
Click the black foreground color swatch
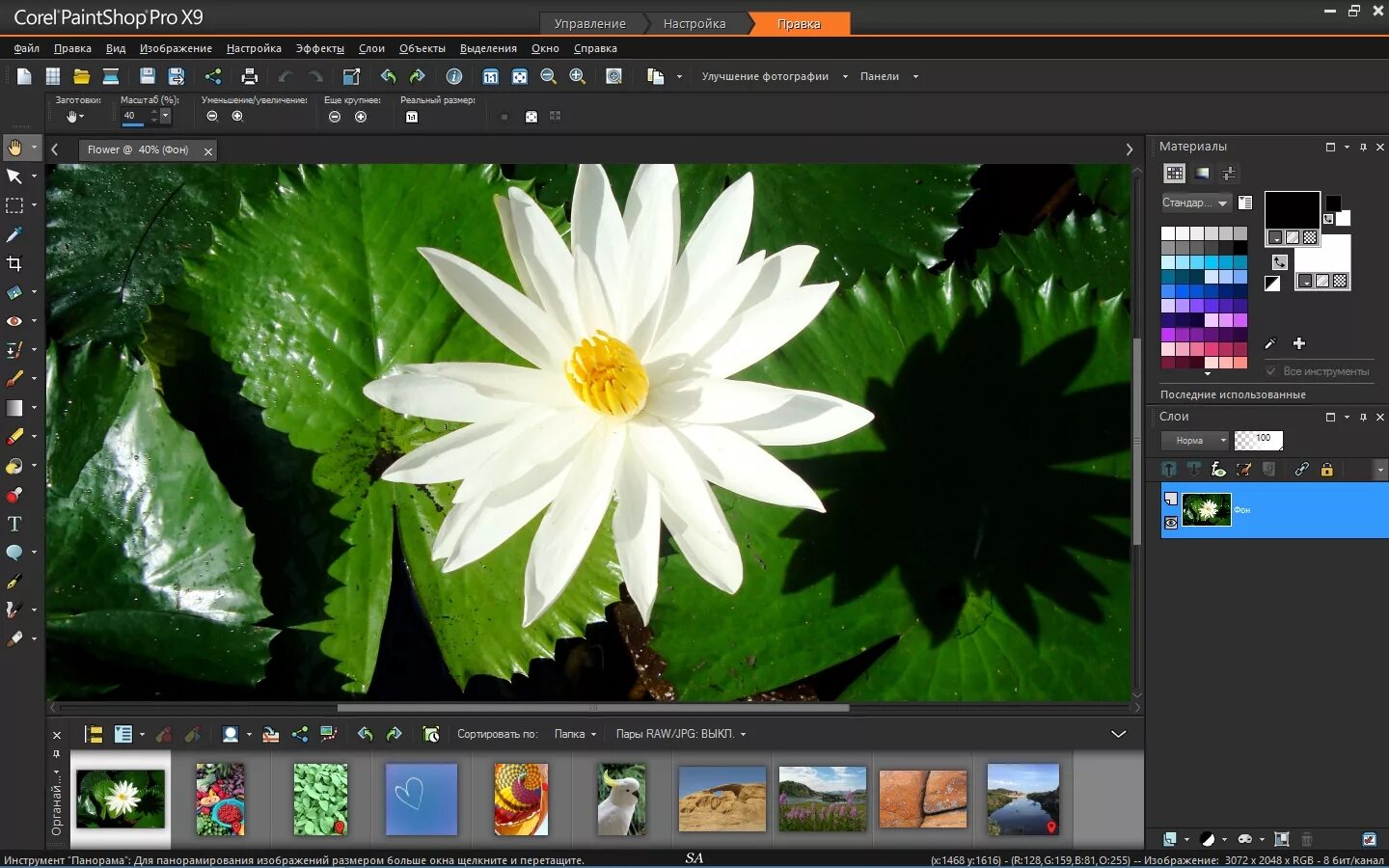coord(1292,209)
